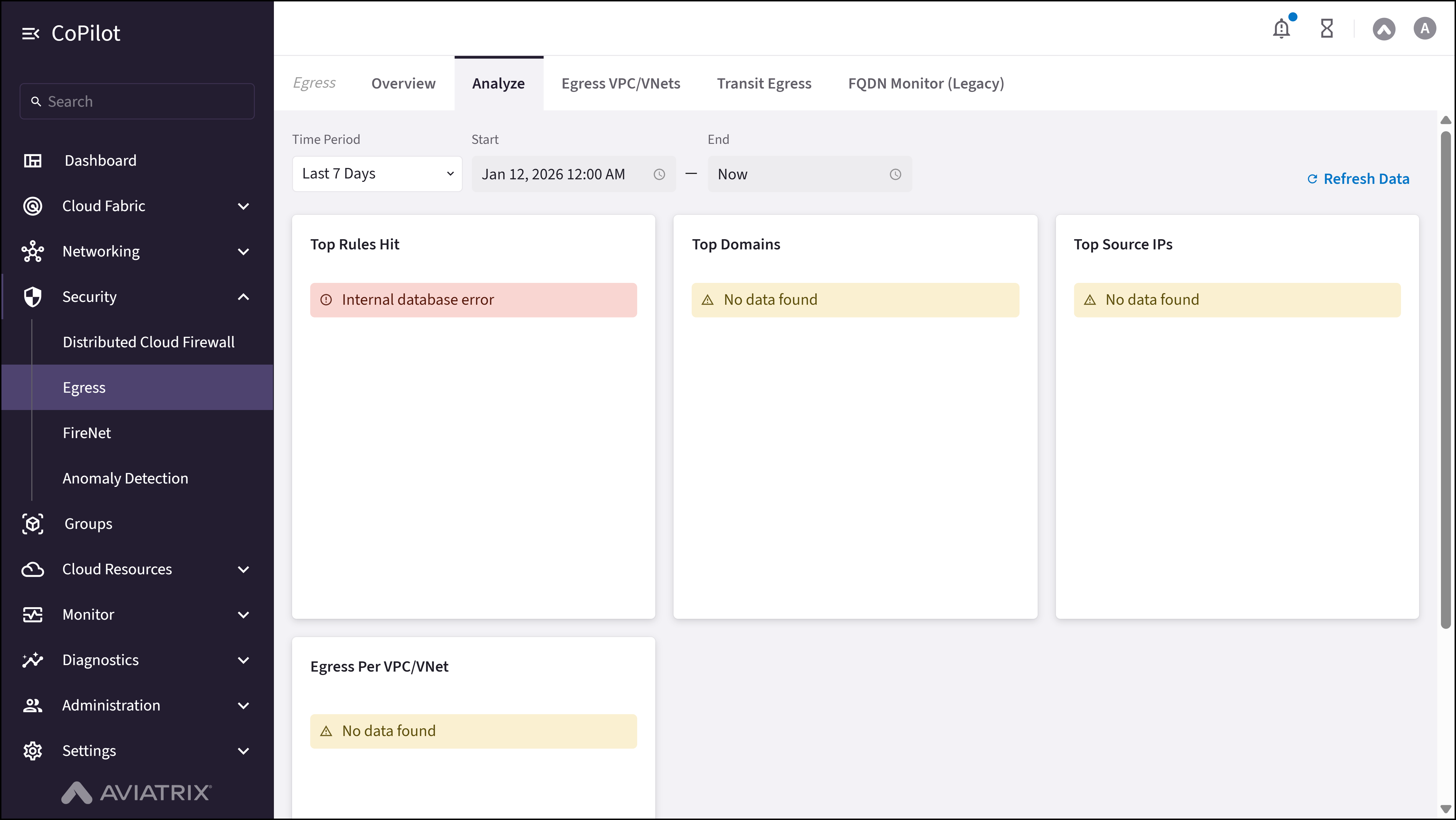1456x820 pixels.
Task: Open the hourglass tasks icon
Action: tap(1327, 28)
